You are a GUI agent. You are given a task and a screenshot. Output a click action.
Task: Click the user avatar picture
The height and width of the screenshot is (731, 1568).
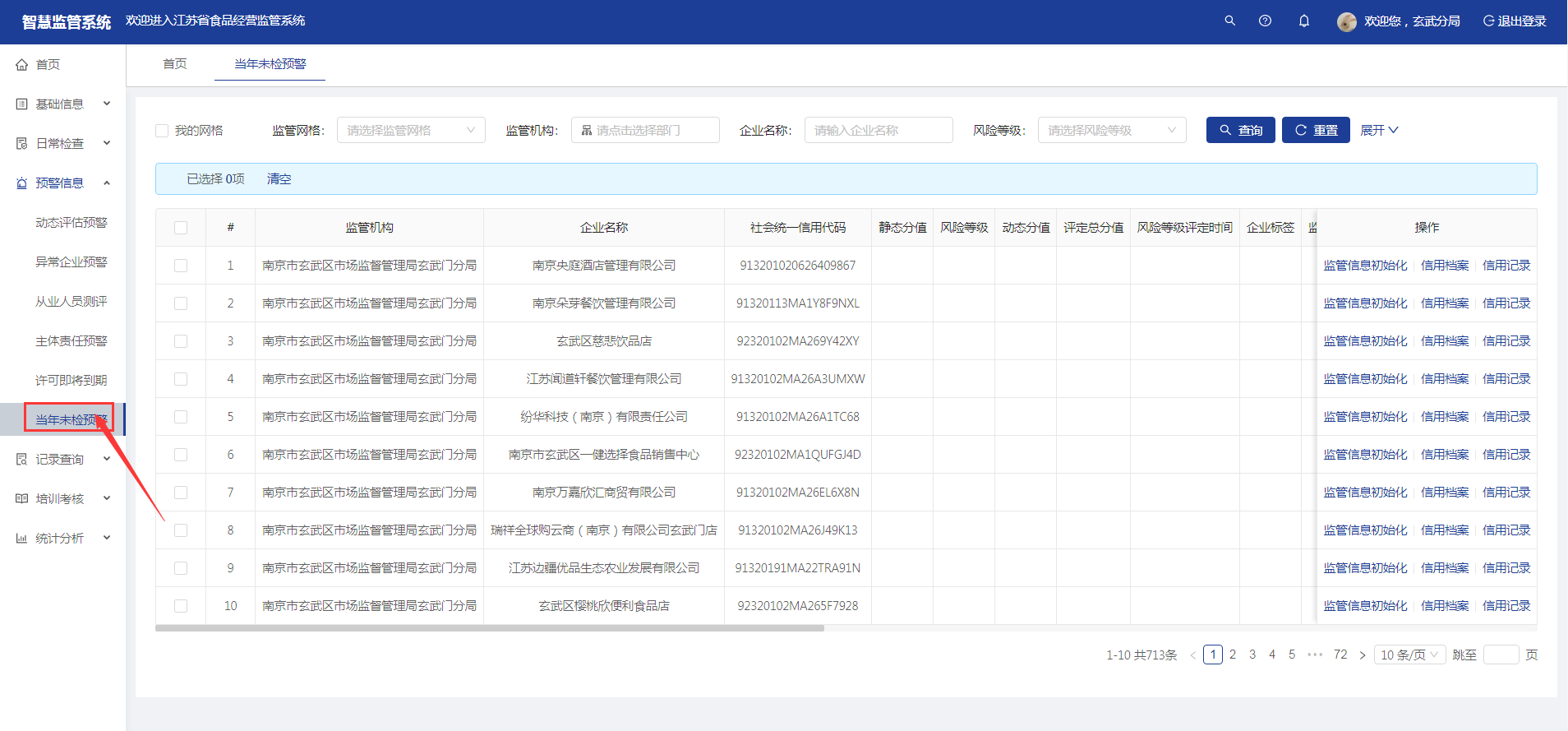[x=1346, y=21]
